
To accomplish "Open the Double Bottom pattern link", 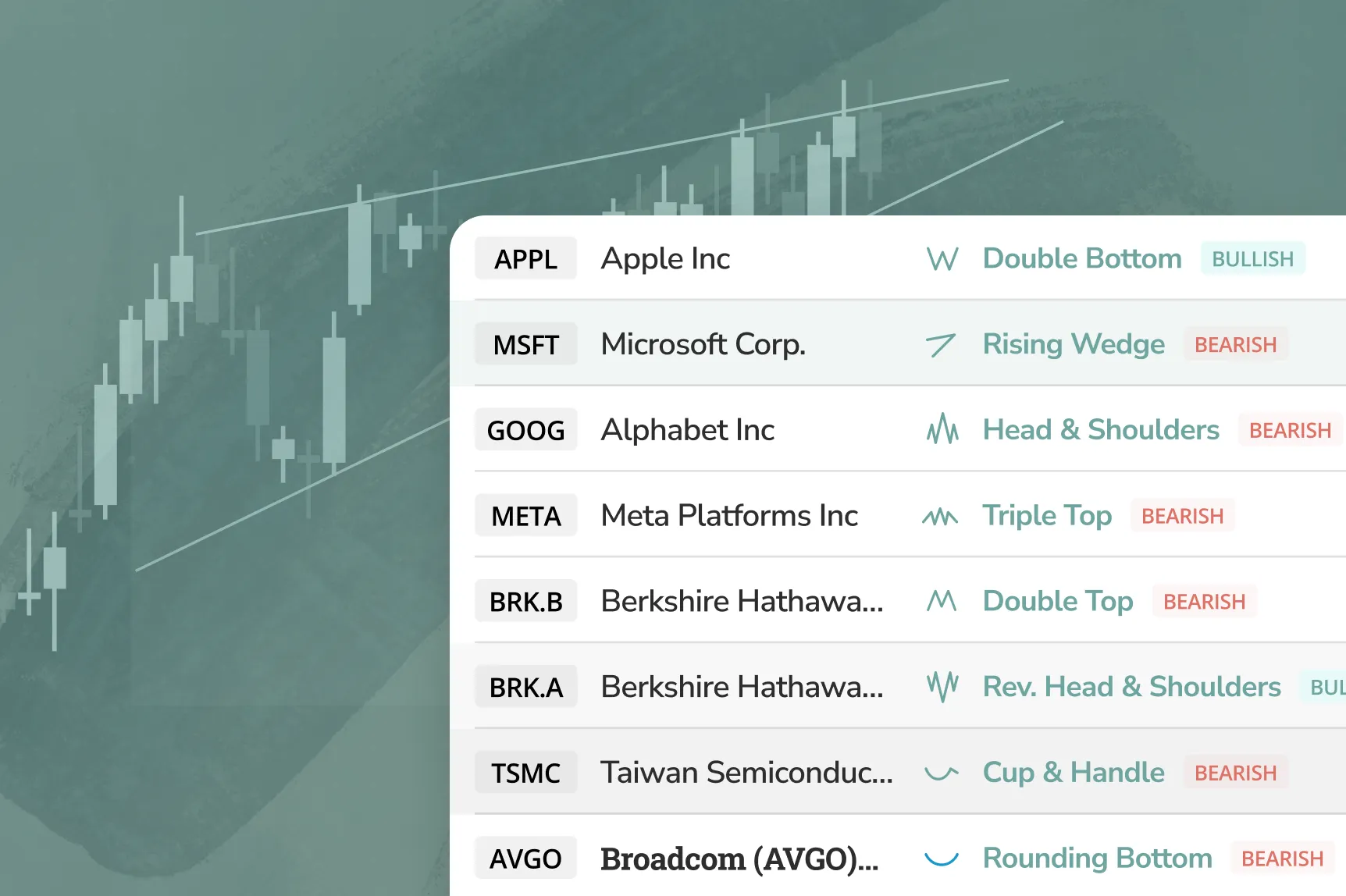I will click(x=1082, y=258).
